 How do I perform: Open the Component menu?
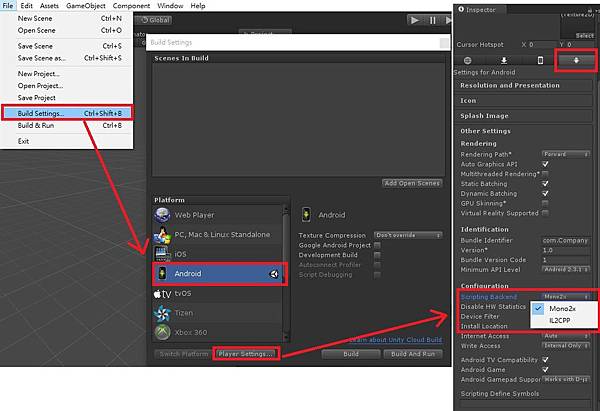click(131, 6)
